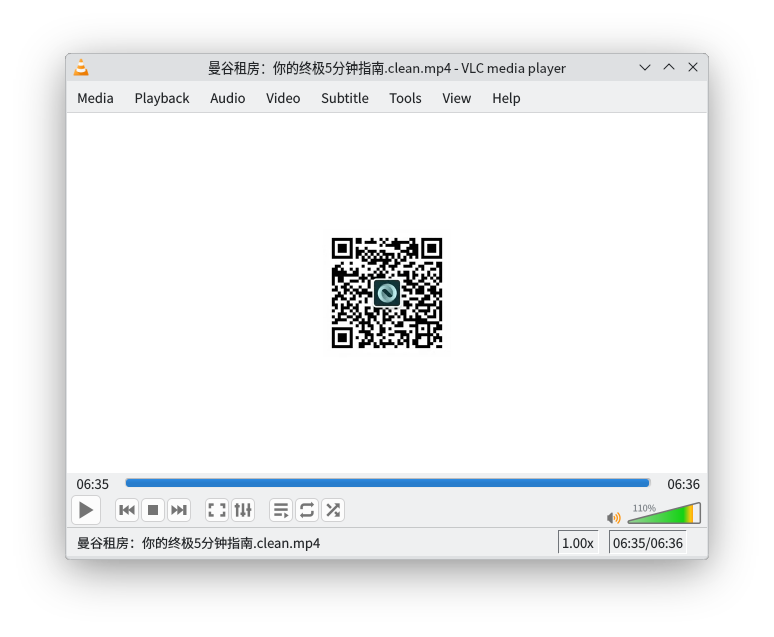The height and width of the screenshot is (637, 774).
Task: Show extended settings equalizer icon
Action: coord(243,510)
